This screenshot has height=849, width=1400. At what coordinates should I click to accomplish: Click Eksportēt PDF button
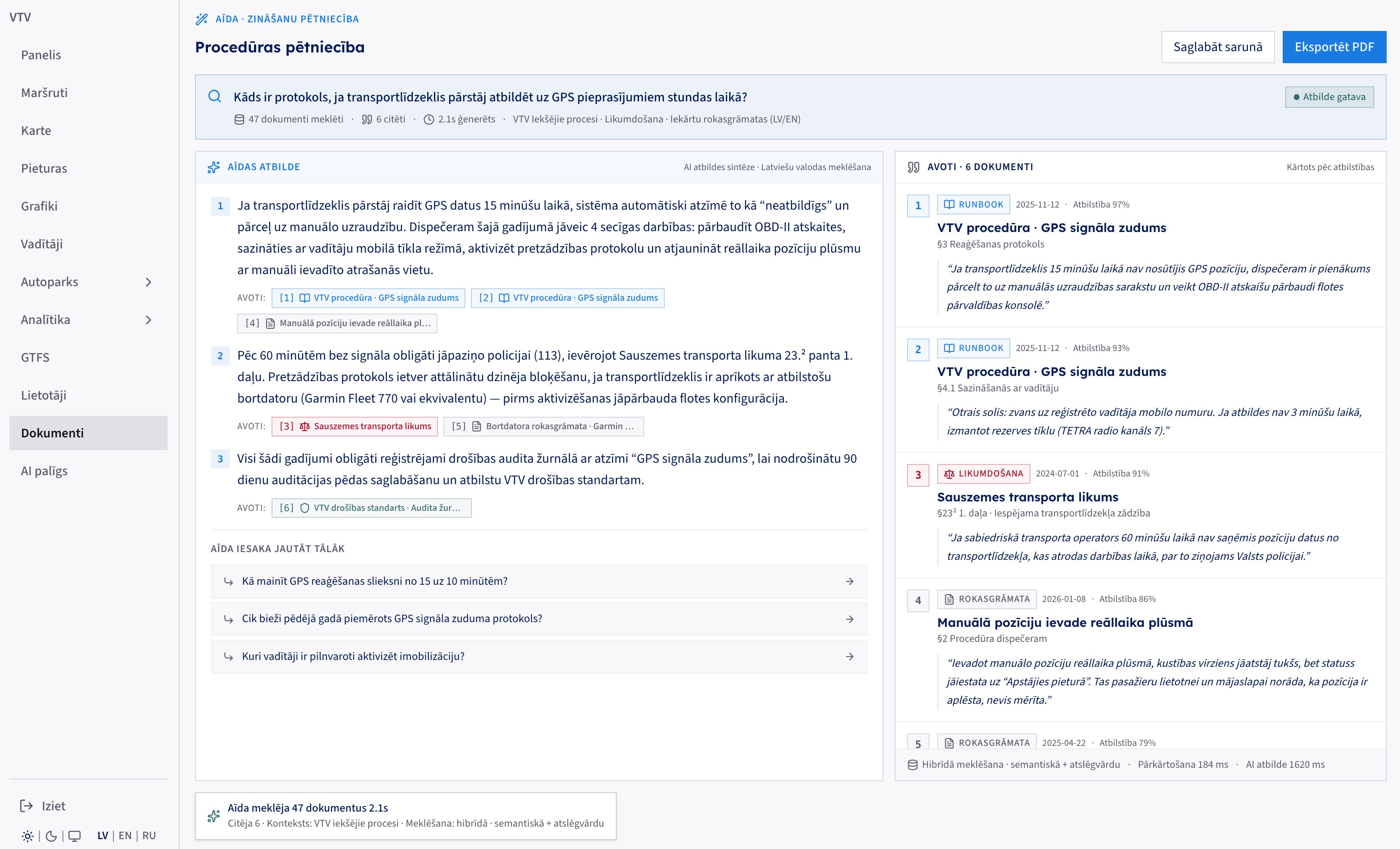(x=1334, y=46)
